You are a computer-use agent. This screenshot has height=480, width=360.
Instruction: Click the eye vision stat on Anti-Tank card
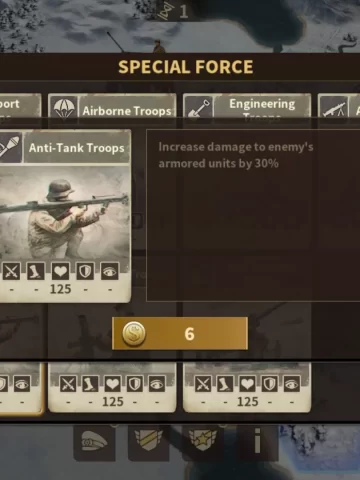(x=110, y=271)
